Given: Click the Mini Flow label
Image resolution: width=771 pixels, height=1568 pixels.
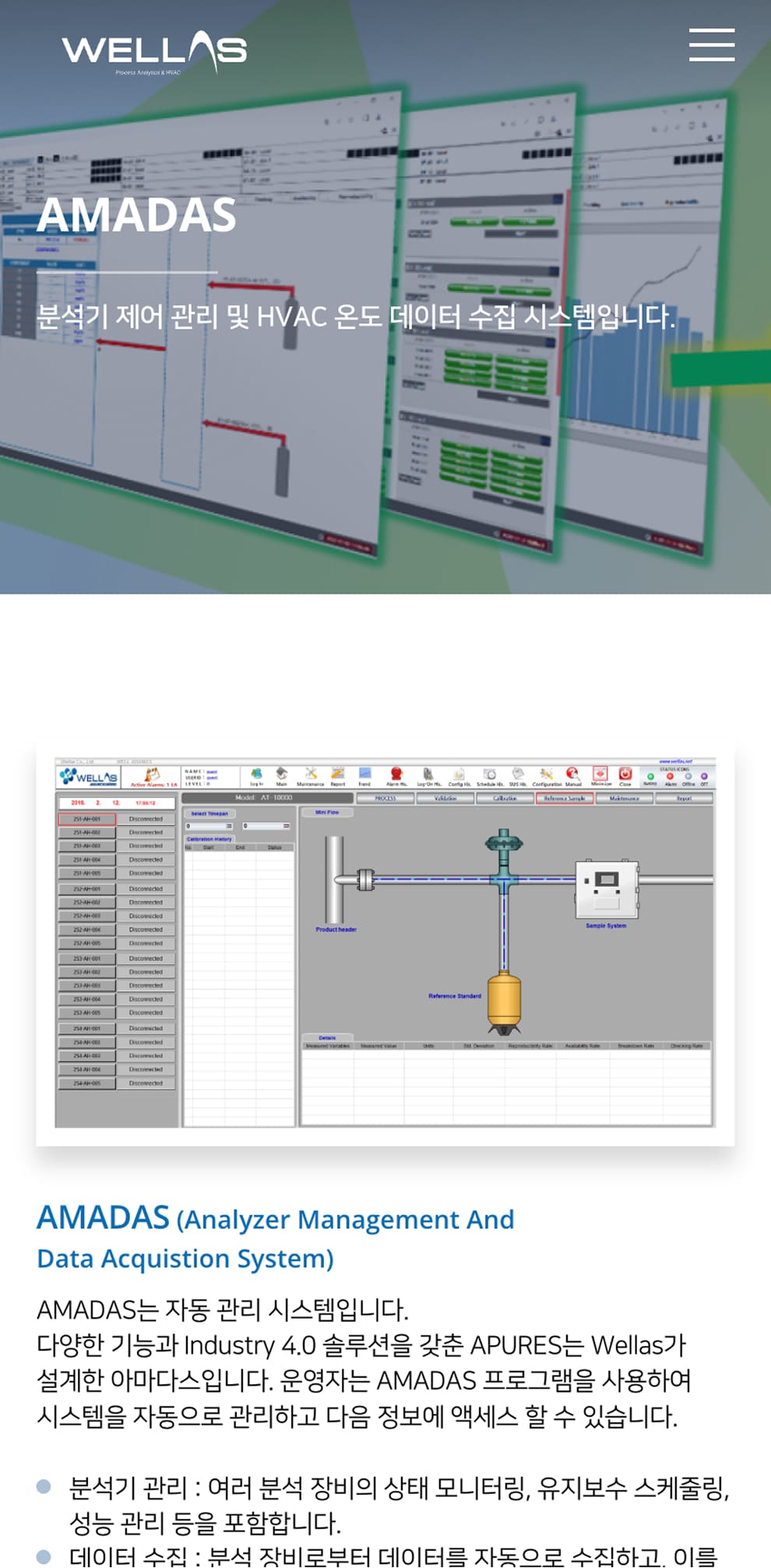Looking at the screenshot, I should pos(327,812).
